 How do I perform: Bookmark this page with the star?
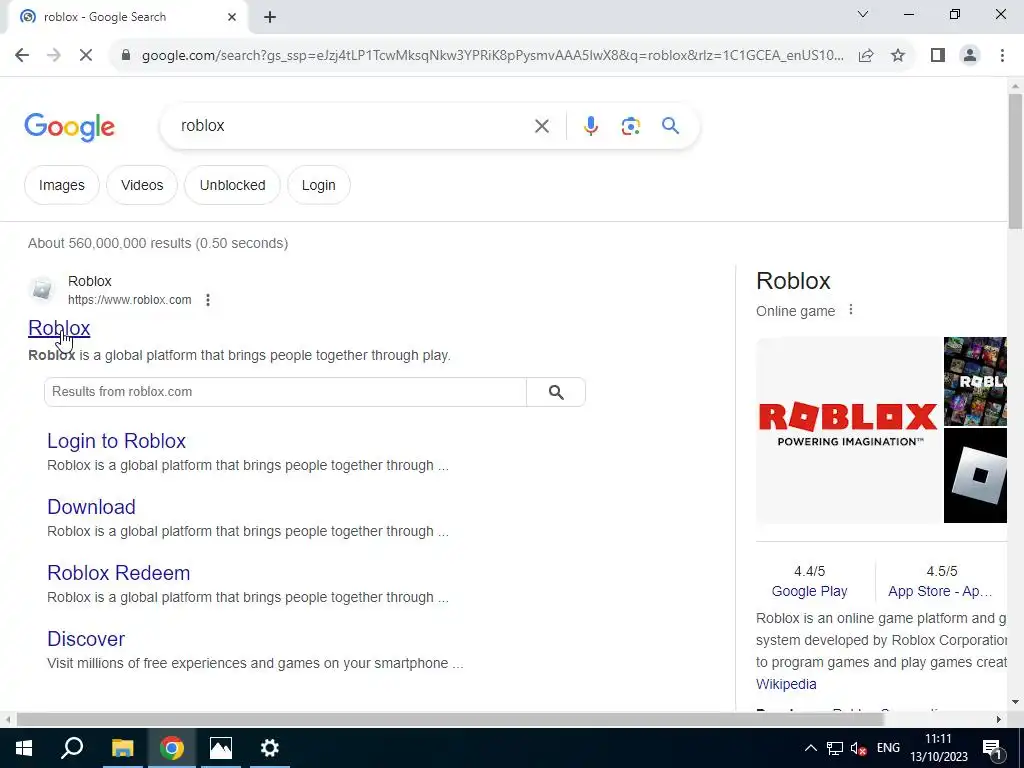[898, 56]
